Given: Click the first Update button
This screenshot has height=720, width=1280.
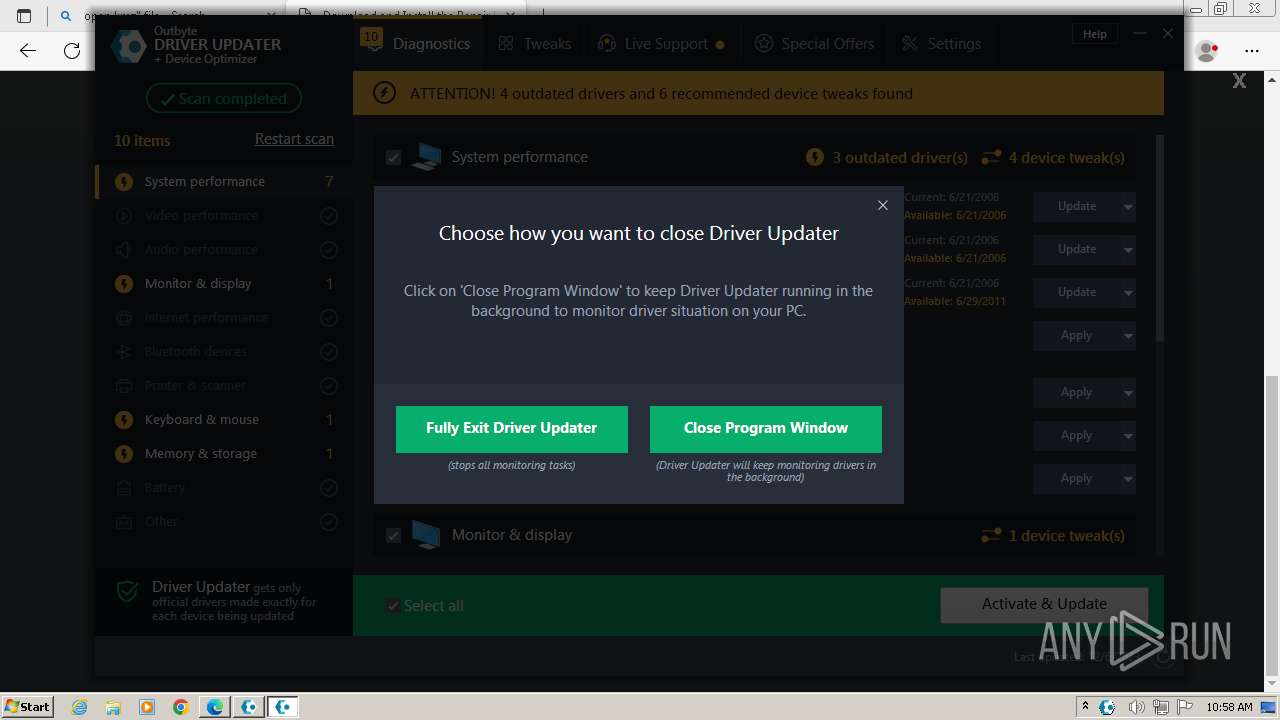Looking at the screenshot, I should point(1077,206).
